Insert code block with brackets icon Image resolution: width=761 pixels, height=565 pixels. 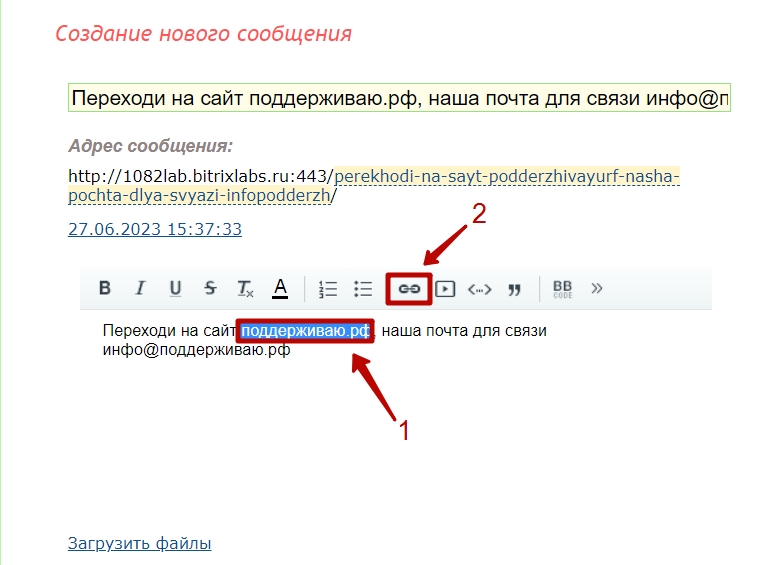pyautogui.click(x=480, y=289)
